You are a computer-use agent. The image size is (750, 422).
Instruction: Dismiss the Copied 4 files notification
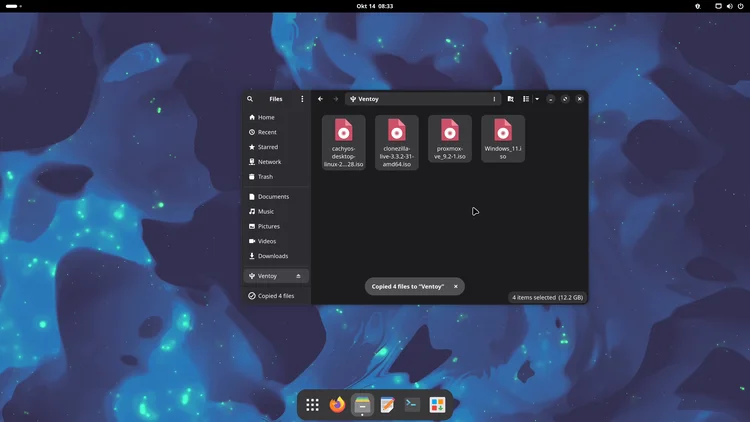[x=455, y=287]
